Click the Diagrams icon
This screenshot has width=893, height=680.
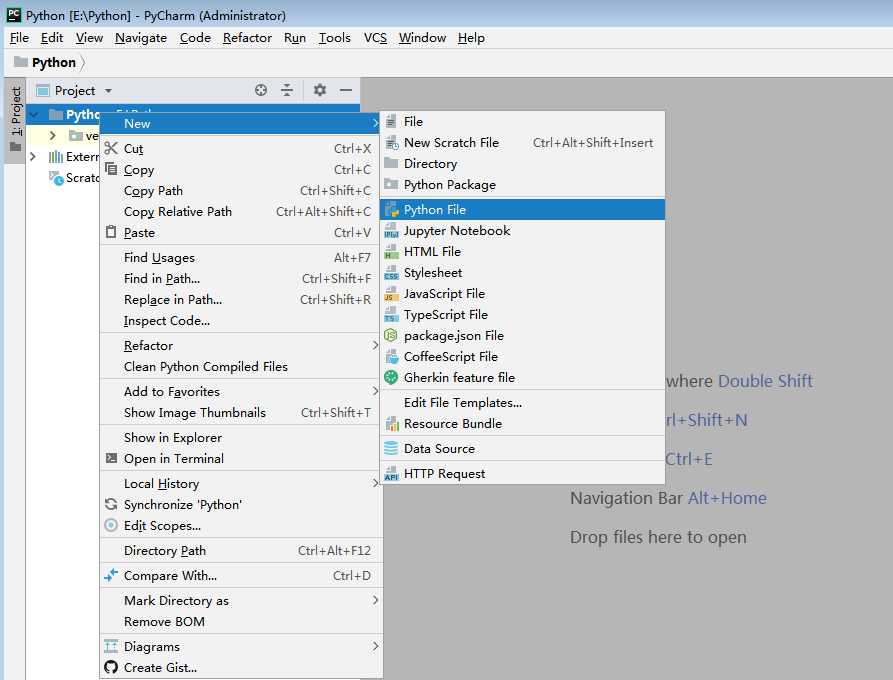[111, 646]
